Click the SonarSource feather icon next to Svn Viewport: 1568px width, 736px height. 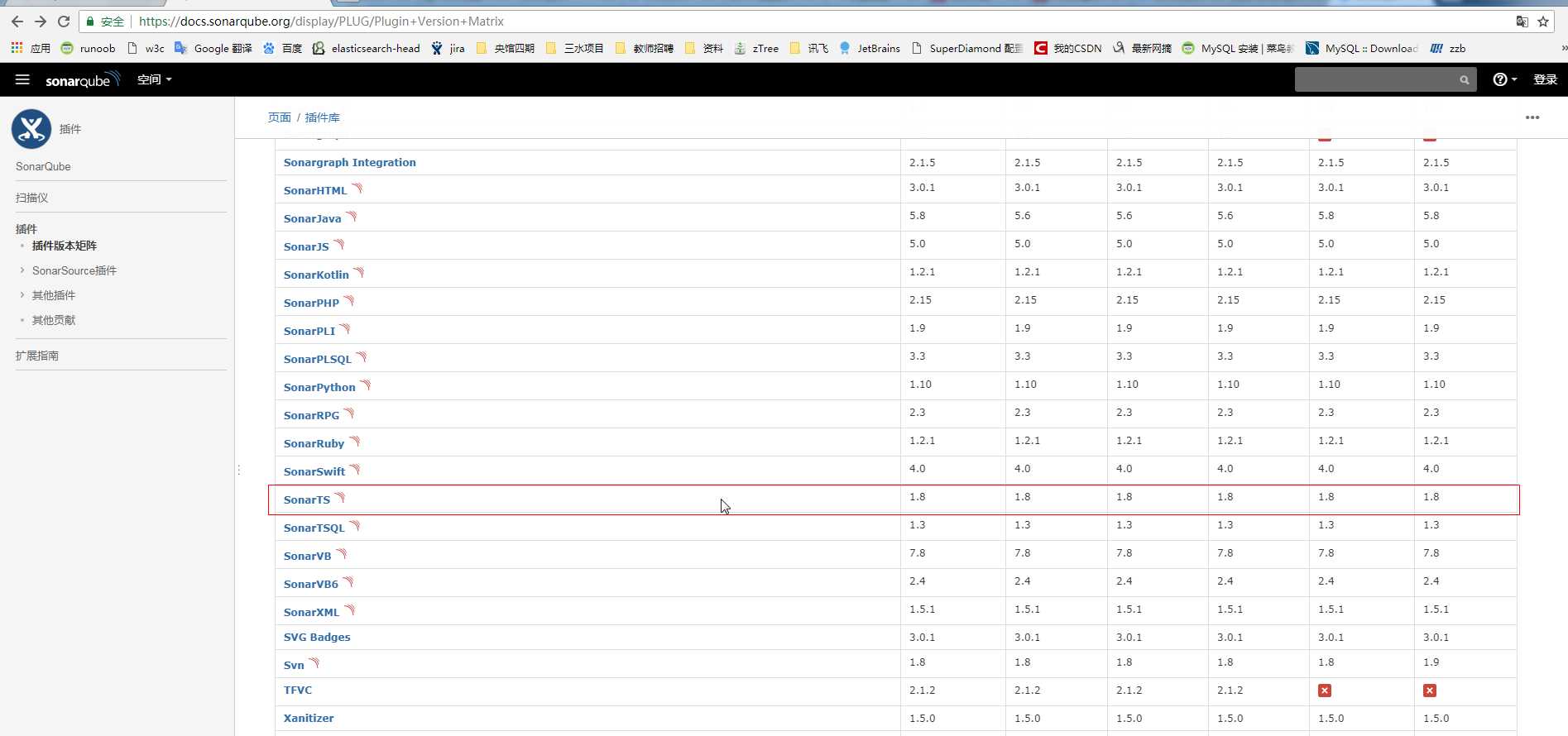pos(314,663)
